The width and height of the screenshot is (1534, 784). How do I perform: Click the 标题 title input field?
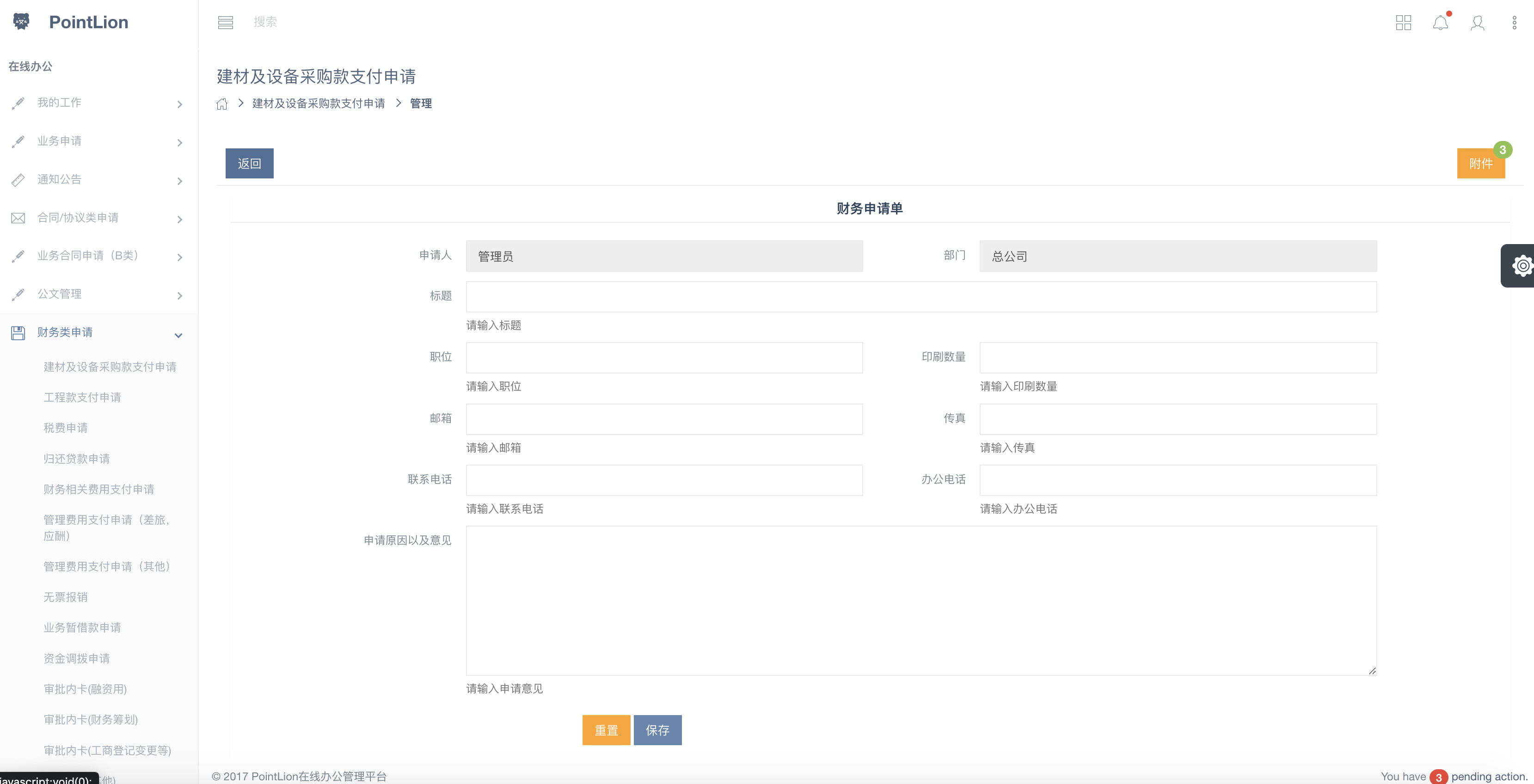click(921, 296)
